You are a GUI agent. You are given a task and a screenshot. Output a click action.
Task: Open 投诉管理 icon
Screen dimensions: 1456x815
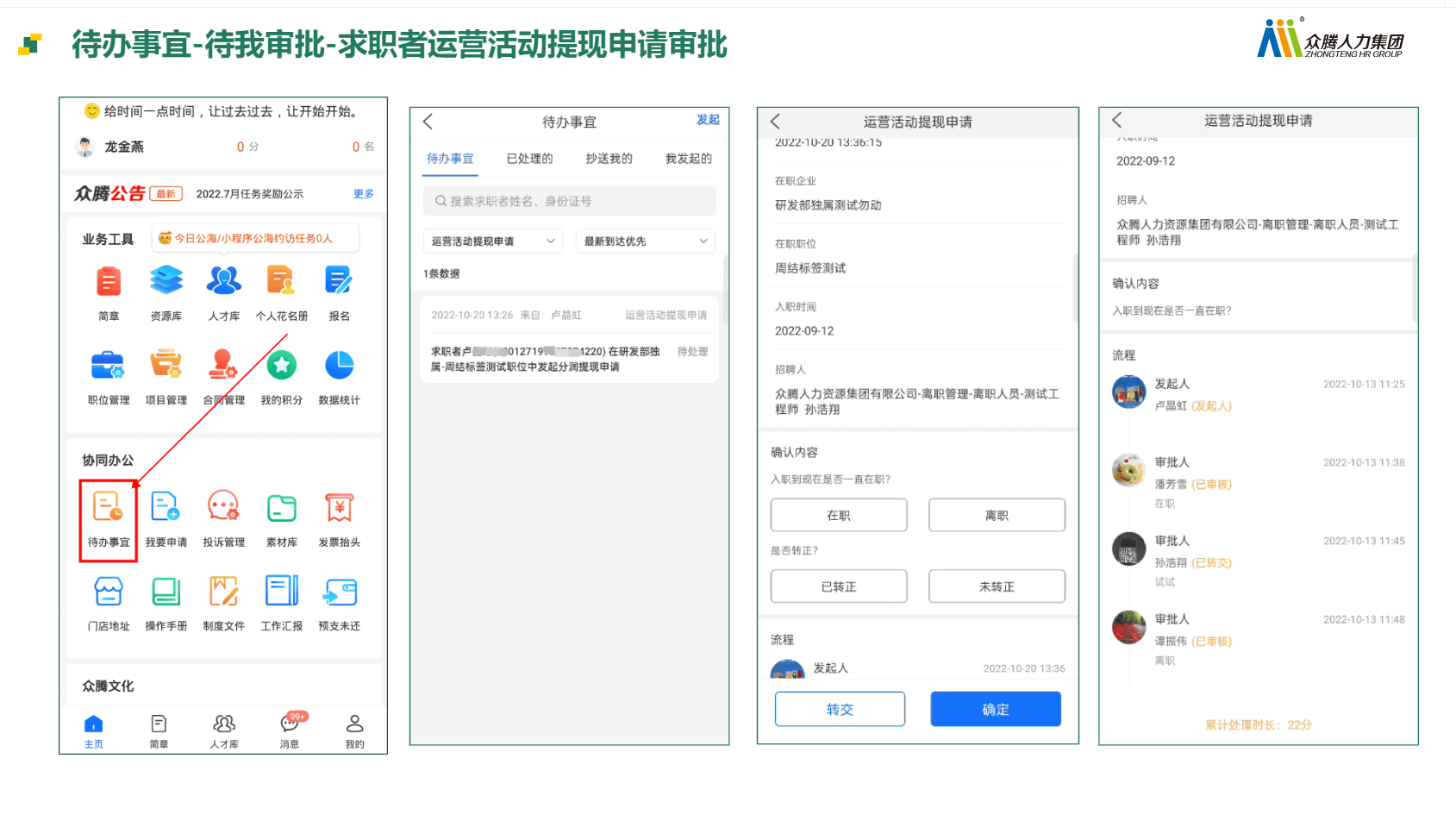(223, 507)
